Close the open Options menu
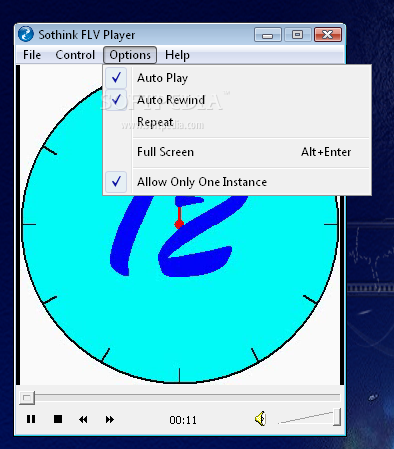 coord(130,55)
